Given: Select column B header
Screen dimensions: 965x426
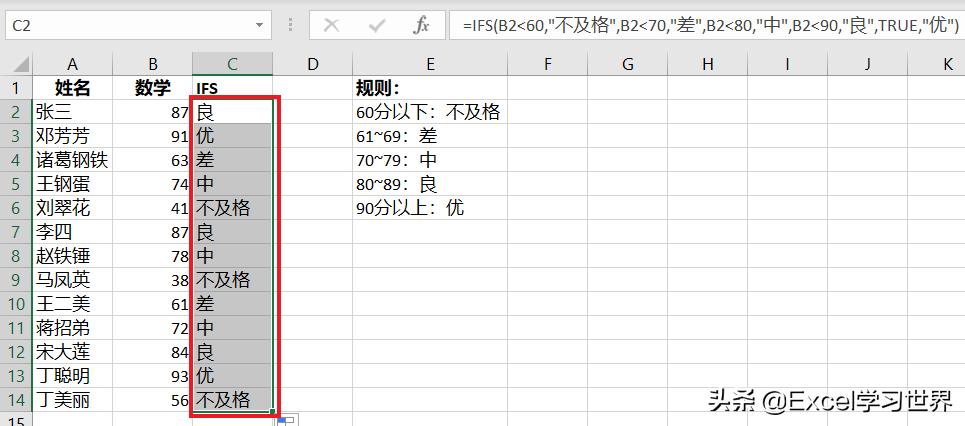Looking at the screenshot, I should point(153,65).
